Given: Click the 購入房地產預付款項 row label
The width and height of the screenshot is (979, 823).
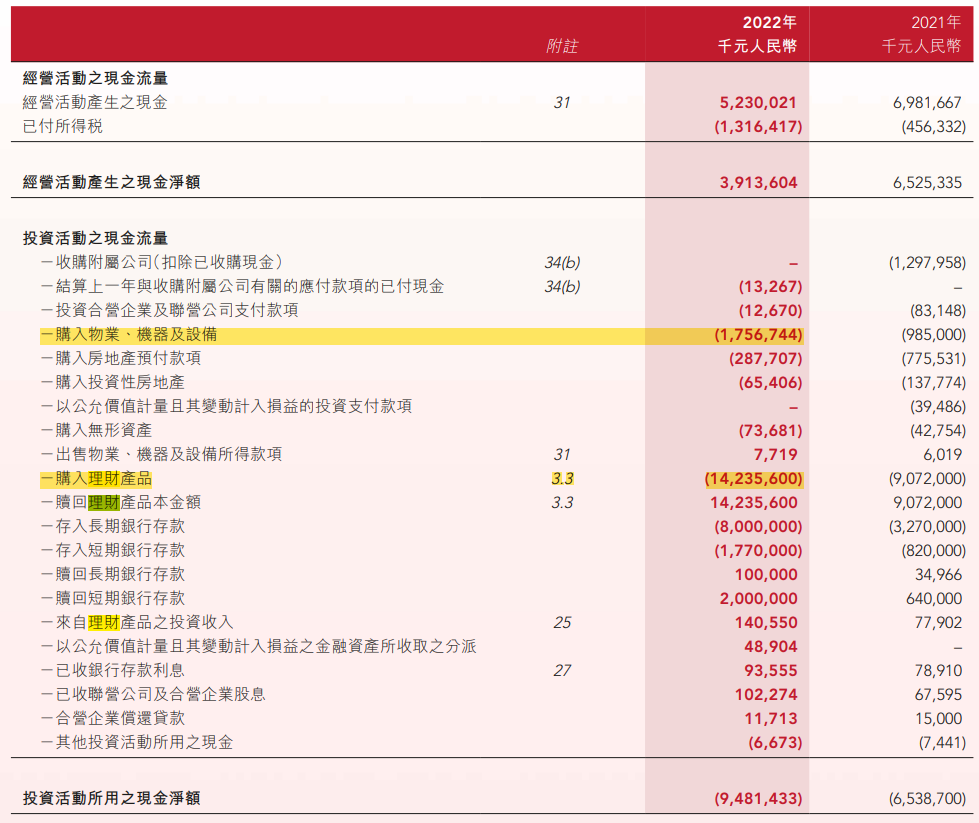Looking at the screenshot, I should [121, 358].
